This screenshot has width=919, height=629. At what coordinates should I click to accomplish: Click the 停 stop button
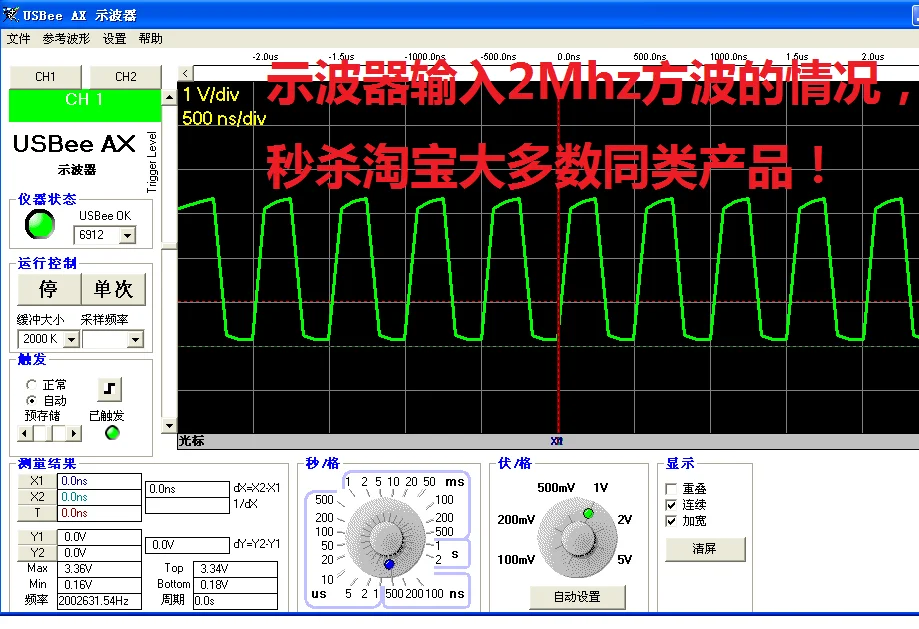pos(49,289)
